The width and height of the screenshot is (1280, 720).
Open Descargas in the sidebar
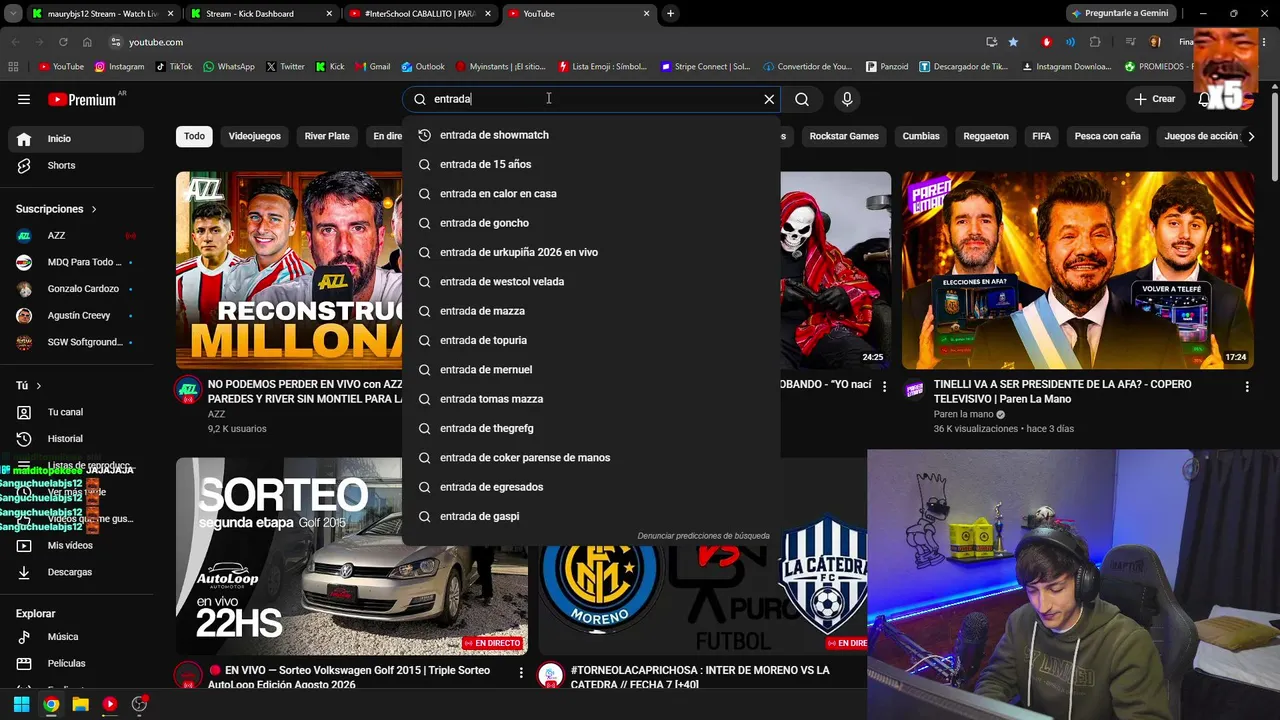76,572
